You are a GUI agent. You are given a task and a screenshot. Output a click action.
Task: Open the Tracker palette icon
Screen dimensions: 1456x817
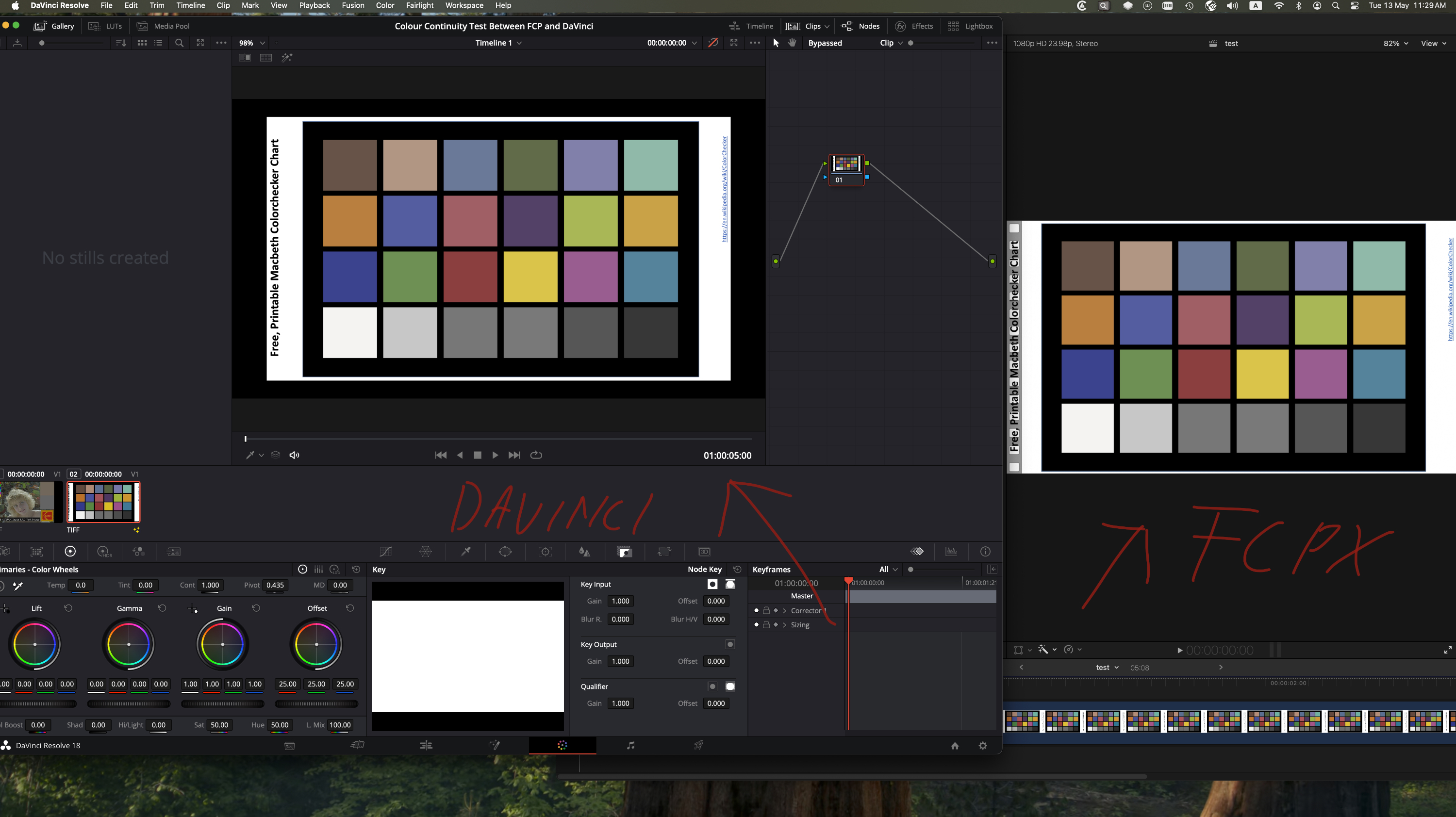tap(546, 552)
